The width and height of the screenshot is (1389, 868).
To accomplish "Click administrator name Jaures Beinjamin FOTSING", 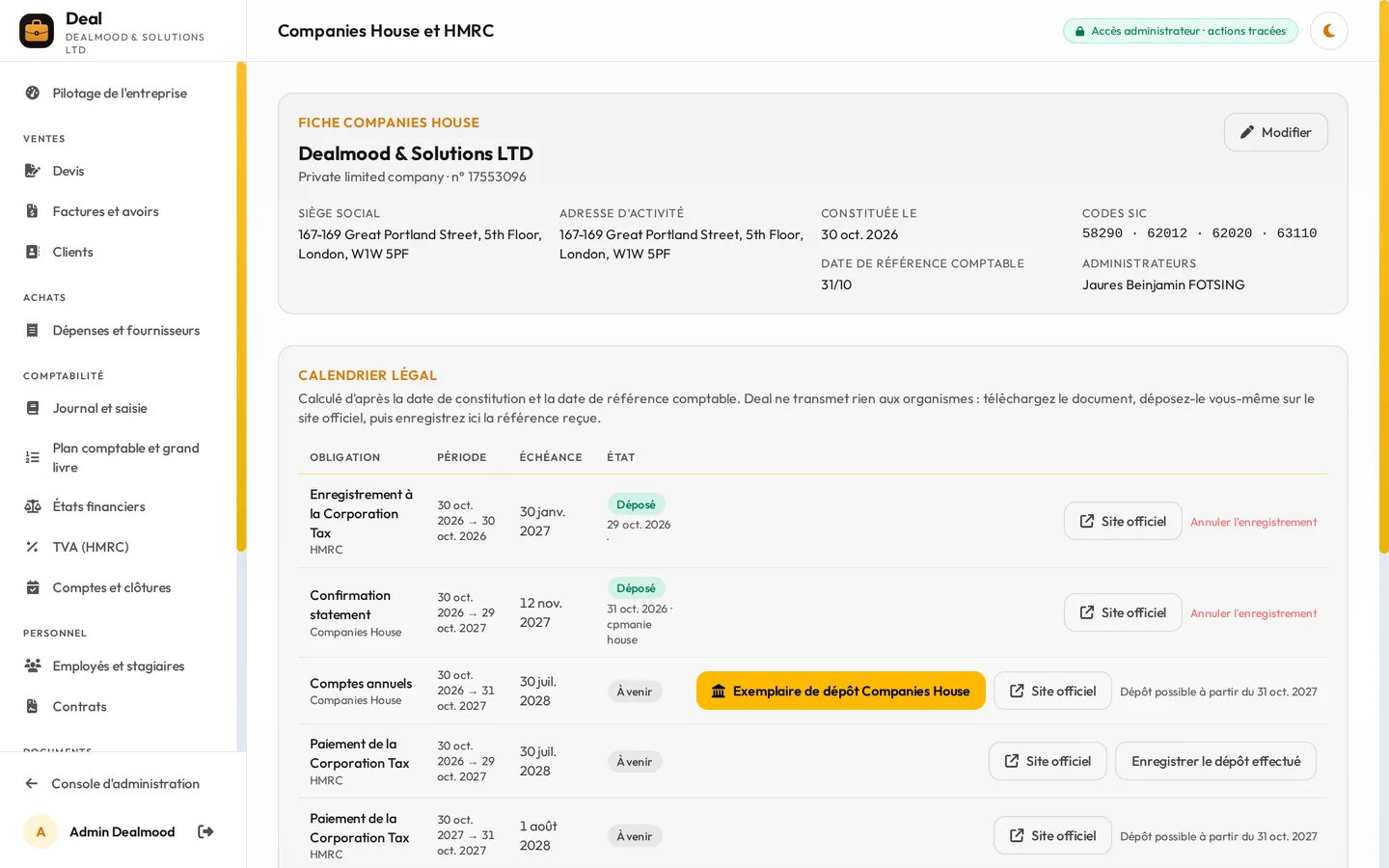I will point(1163,285).
